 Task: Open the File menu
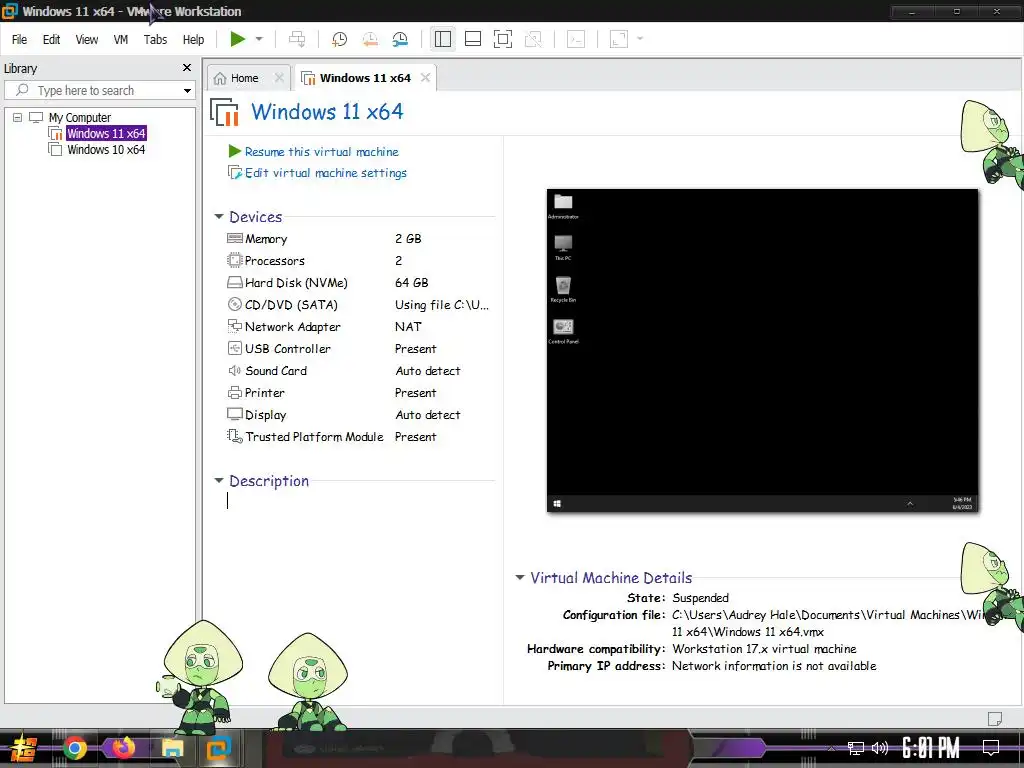tap(20, 40)
